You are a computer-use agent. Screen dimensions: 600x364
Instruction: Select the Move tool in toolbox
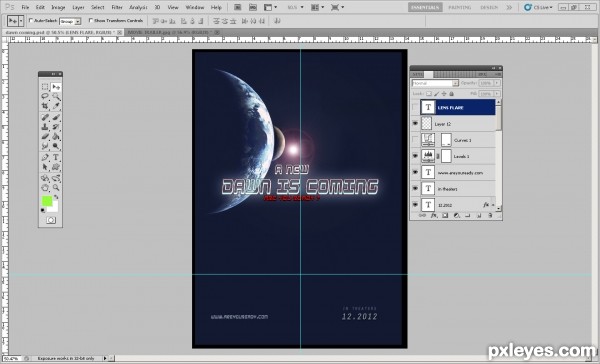coord(56,87)
